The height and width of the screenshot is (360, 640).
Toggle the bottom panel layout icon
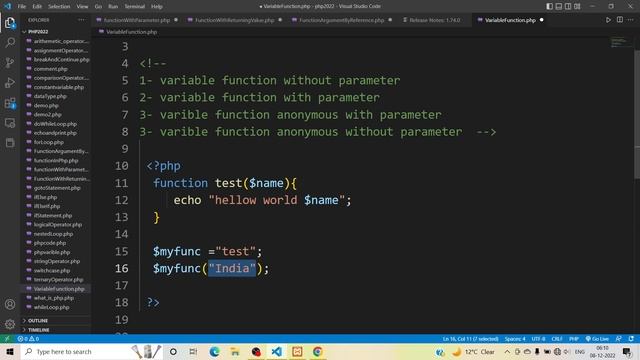[x=559, y=6]
